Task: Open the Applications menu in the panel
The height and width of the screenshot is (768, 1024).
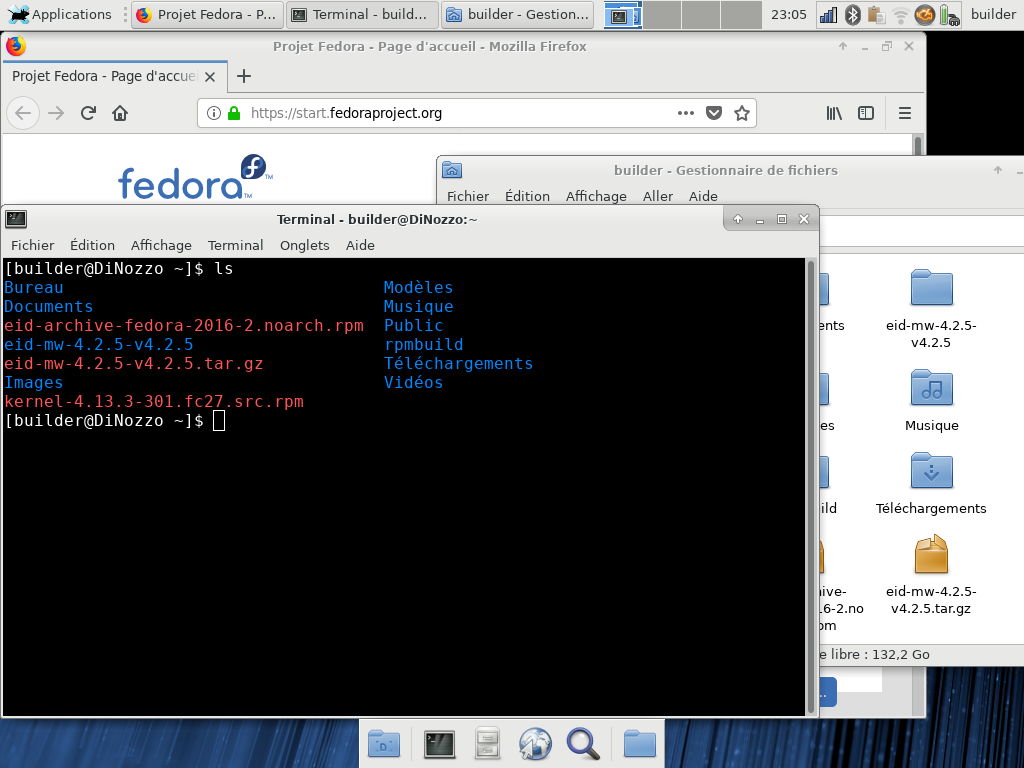Action: [x=59, y=14]
